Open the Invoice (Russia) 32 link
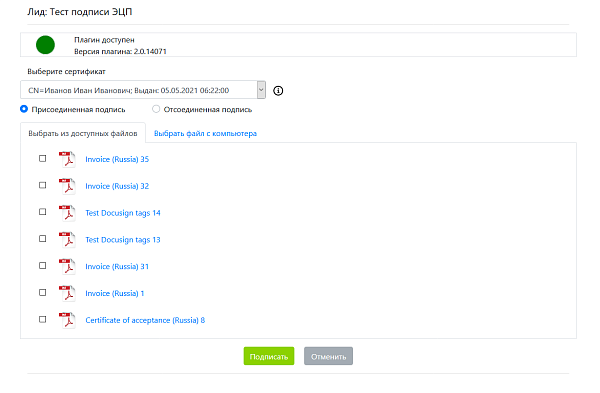This screenshot has width=600, height=393. click(x=117, y=186)
